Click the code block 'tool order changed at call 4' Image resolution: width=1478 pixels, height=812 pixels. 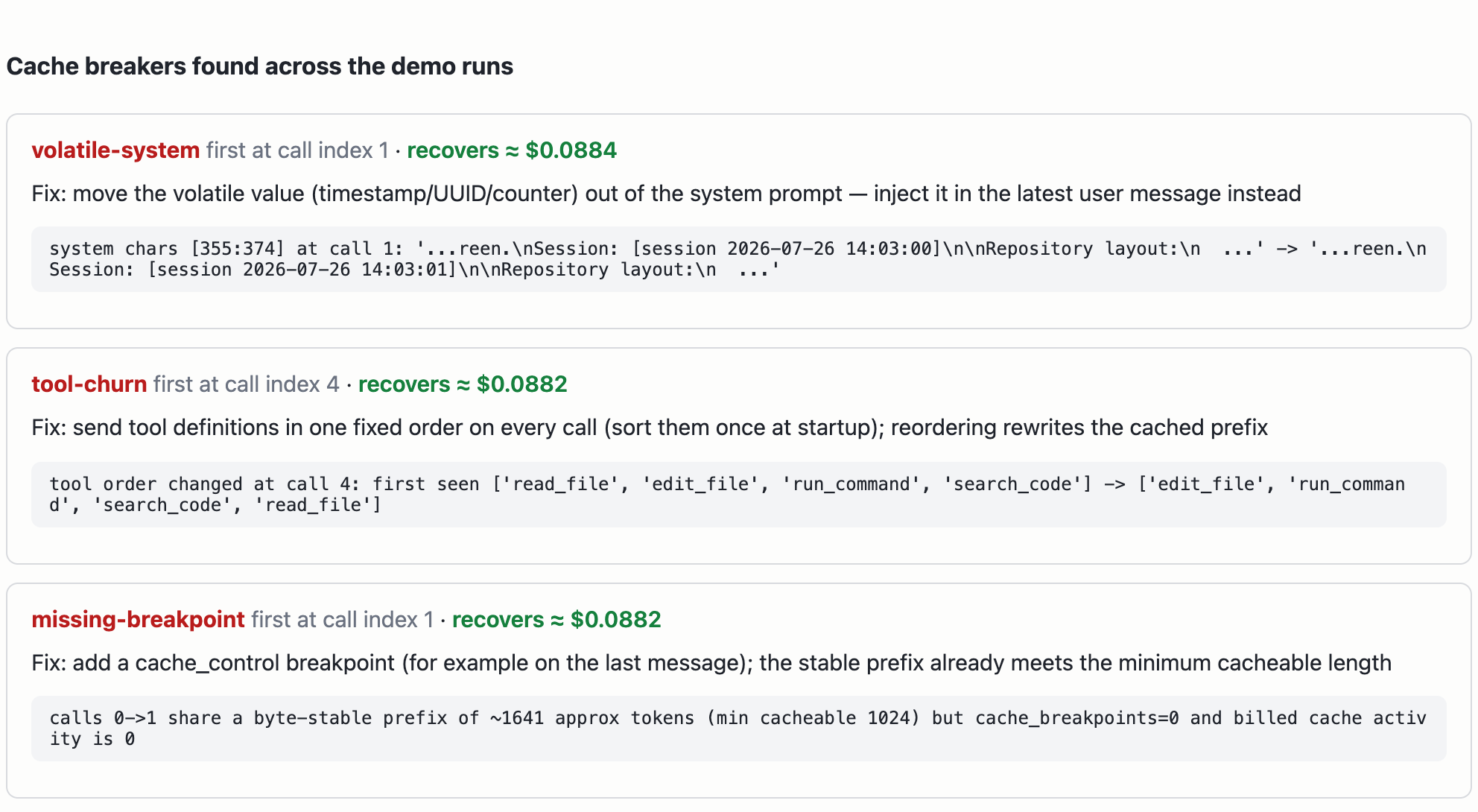tap(739, 495)
